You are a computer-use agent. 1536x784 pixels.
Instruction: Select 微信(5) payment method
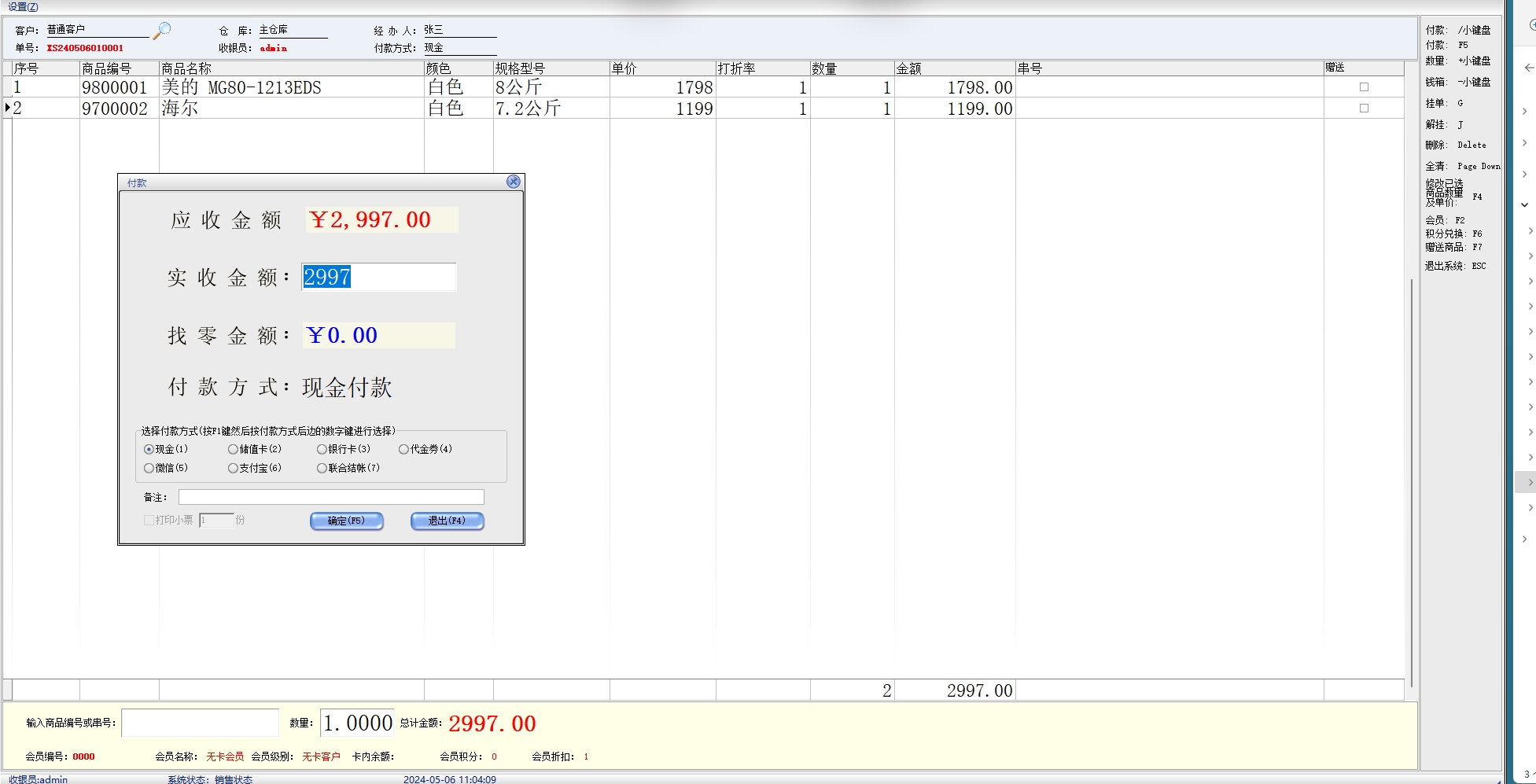[x=149, y=468]
